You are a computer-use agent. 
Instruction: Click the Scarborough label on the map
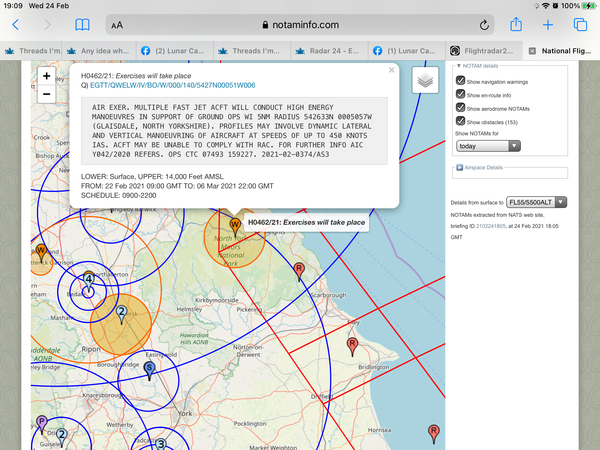[x=329, y=295]
